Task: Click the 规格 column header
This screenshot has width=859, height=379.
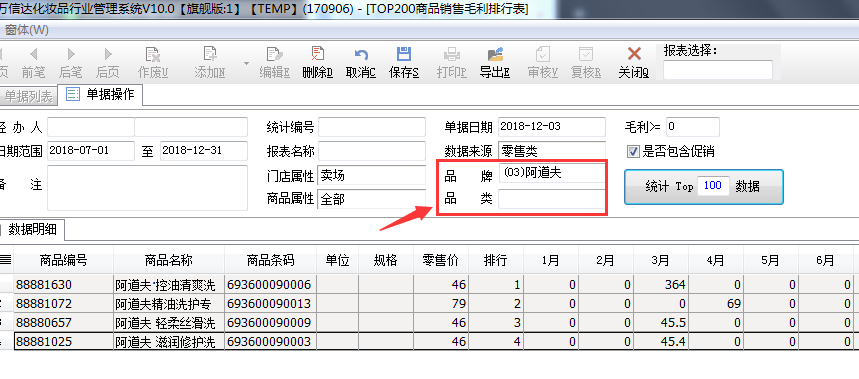Action: pyautogui.click(x=386, y=260)
